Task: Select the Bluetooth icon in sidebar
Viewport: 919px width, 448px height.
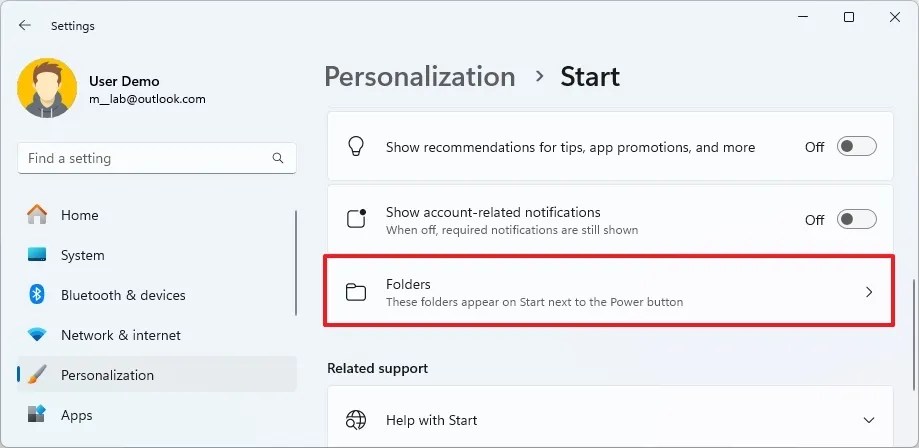Action: (37, 294)
